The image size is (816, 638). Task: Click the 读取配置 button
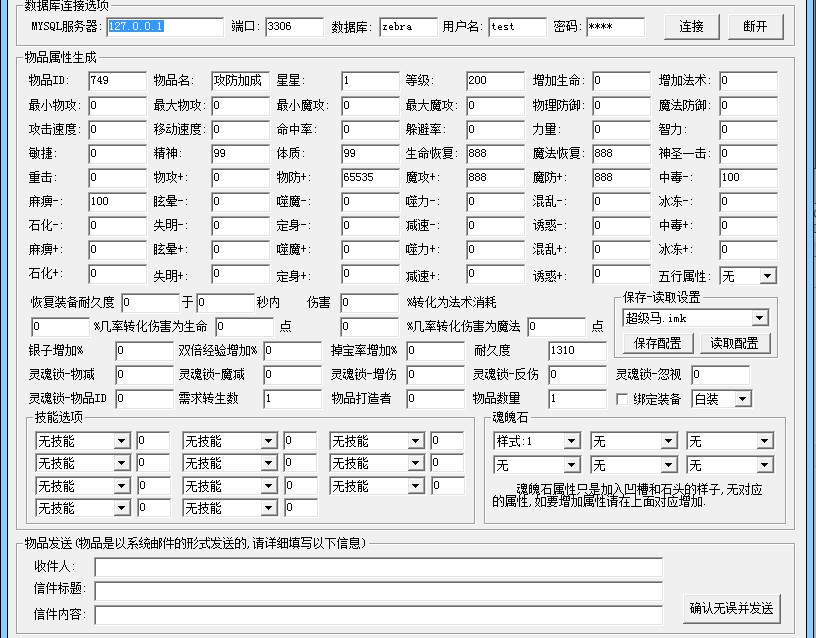[x=734, y=343]
